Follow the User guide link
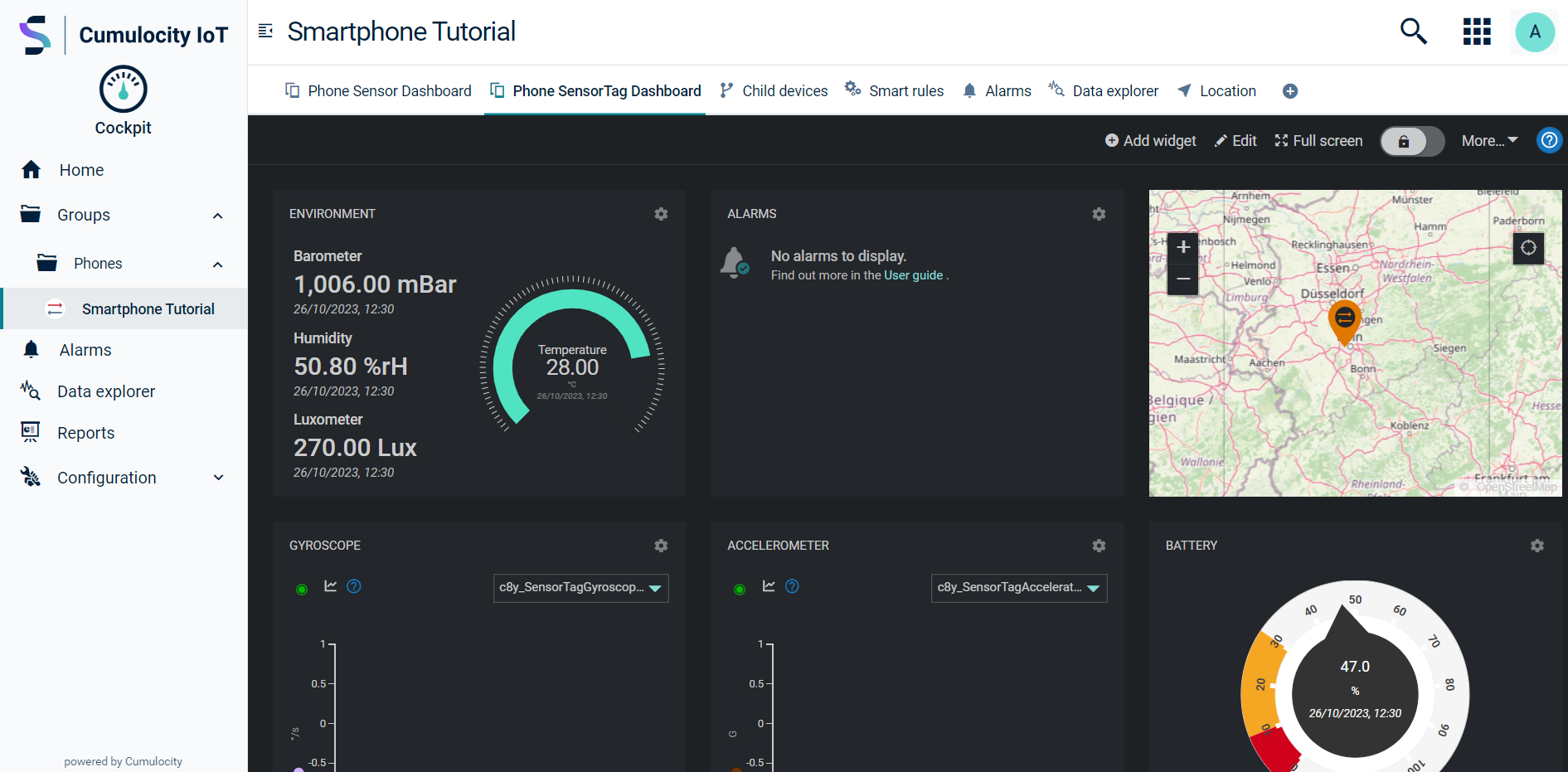The height and width of the screenshot is (772, 1568). point(913,275)
